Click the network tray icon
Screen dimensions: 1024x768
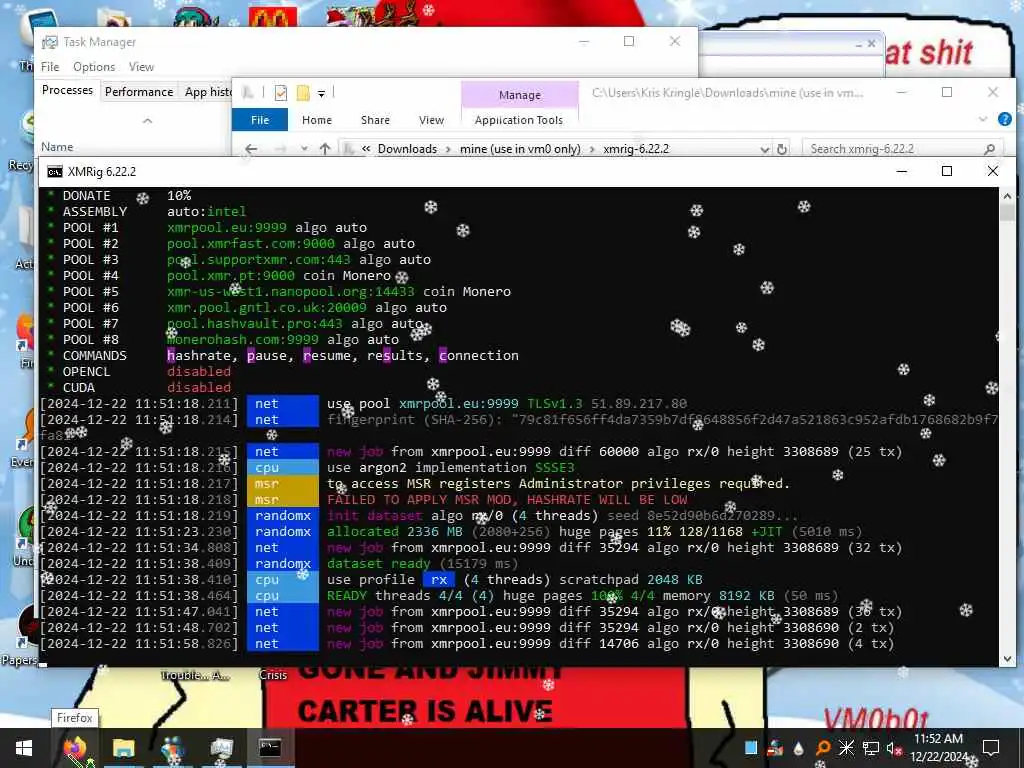pos(871,748)
